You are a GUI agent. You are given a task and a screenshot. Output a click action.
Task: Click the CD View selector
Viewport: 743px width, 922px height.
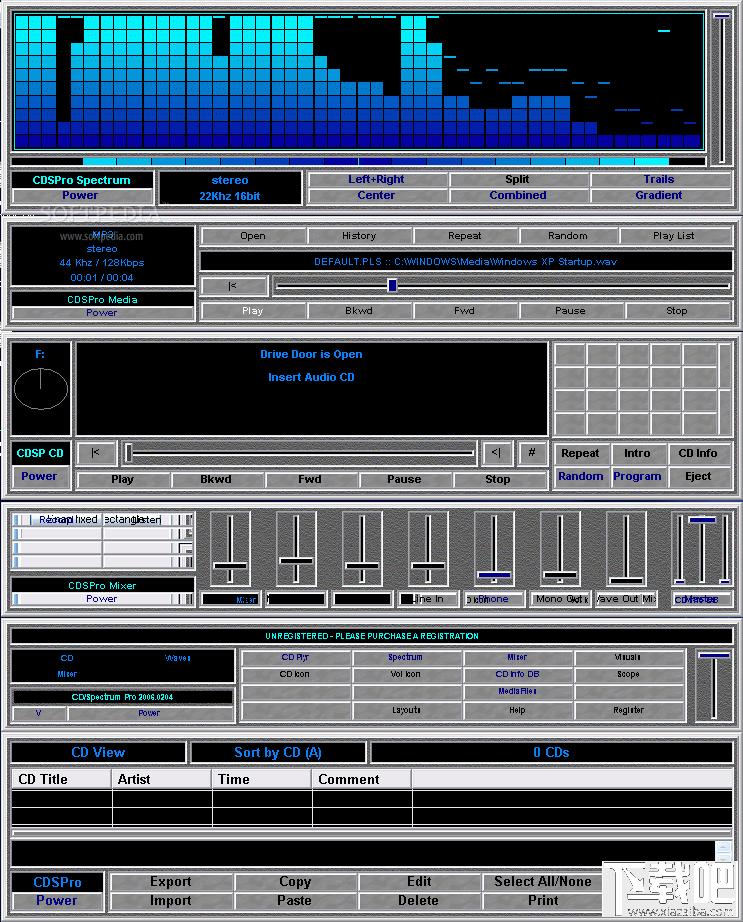(98, 752)
